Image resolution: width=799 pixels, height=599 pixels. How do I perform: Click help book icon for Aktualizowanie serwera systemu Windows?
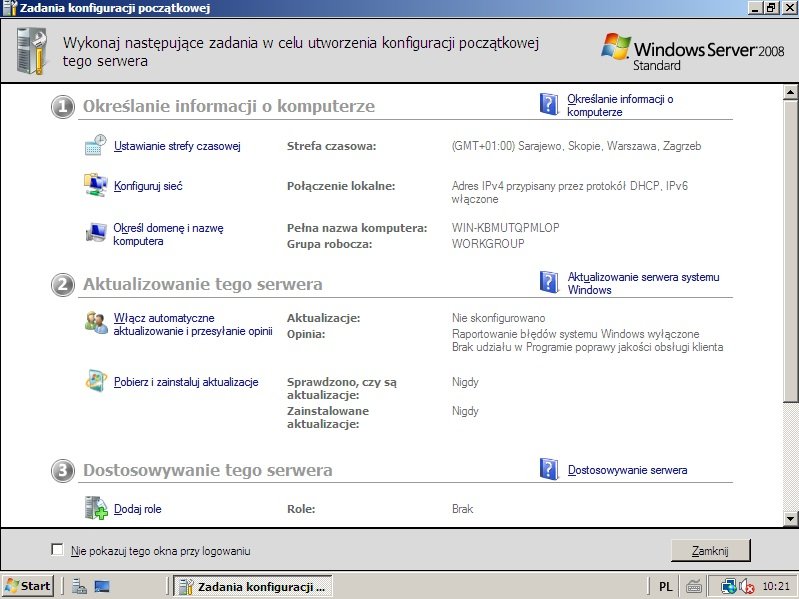[549, 282]
